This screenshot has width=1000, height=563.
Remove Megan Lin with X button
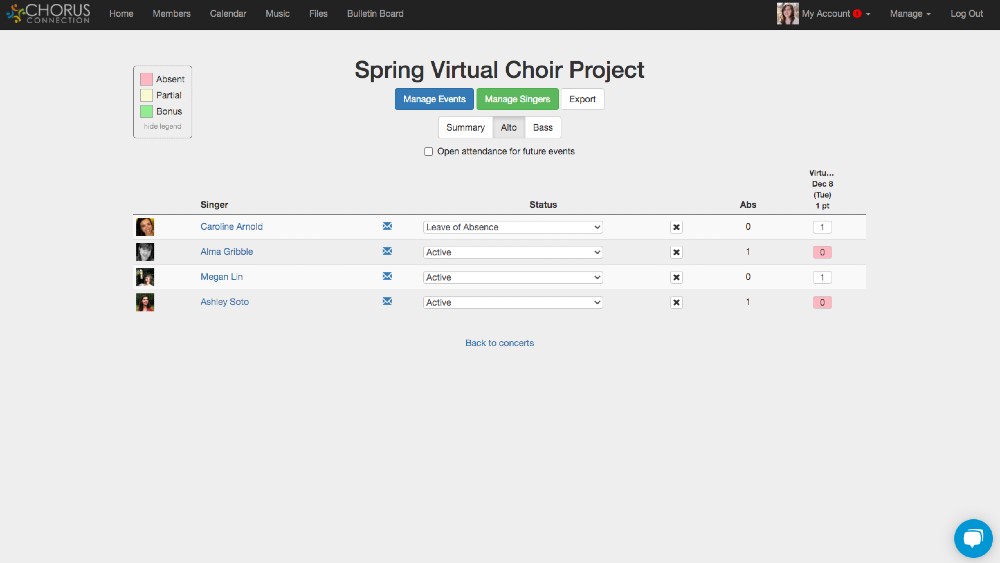(676, 277)
